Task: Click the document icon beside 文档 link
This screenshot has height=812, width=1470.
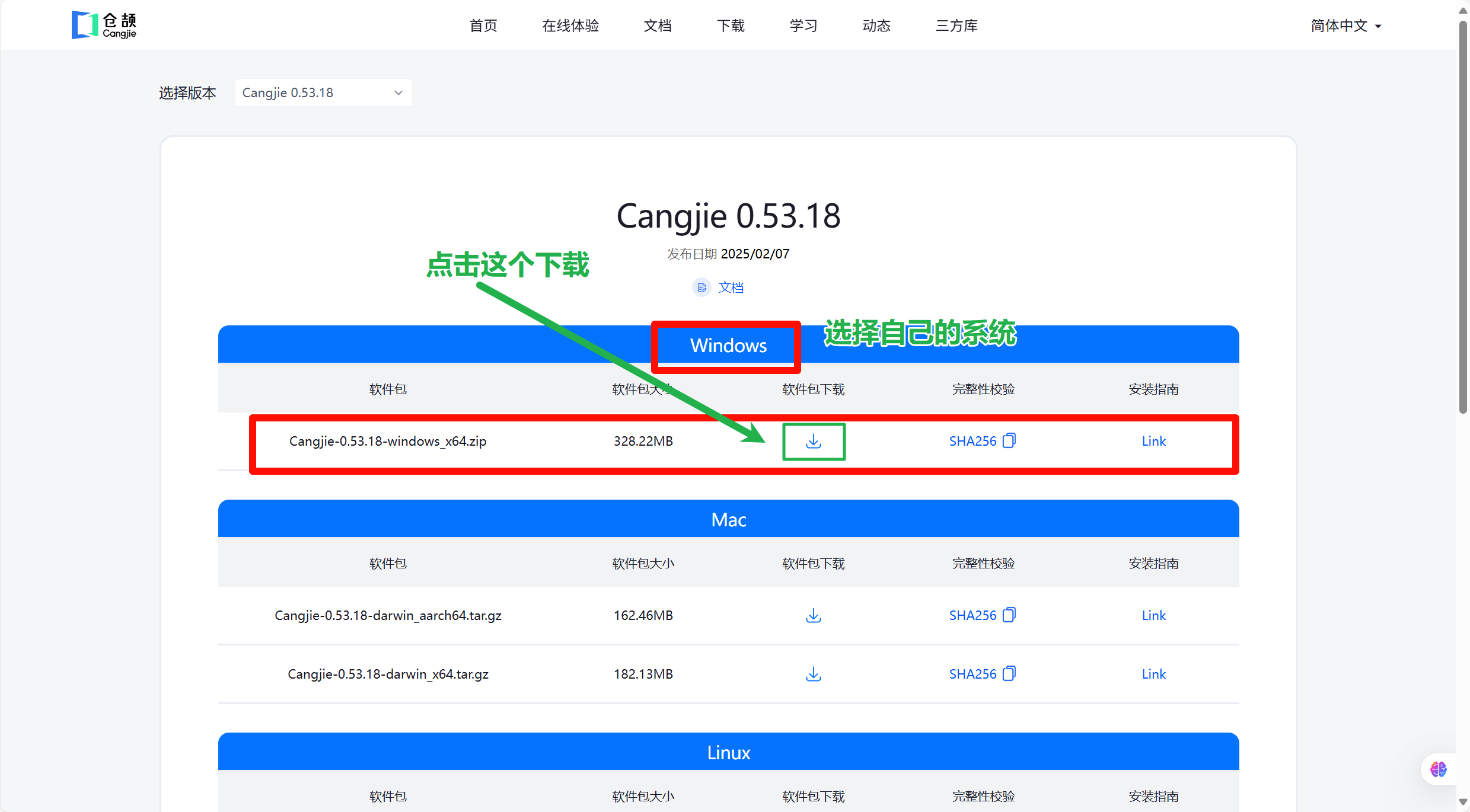Action: pos(701,287)
